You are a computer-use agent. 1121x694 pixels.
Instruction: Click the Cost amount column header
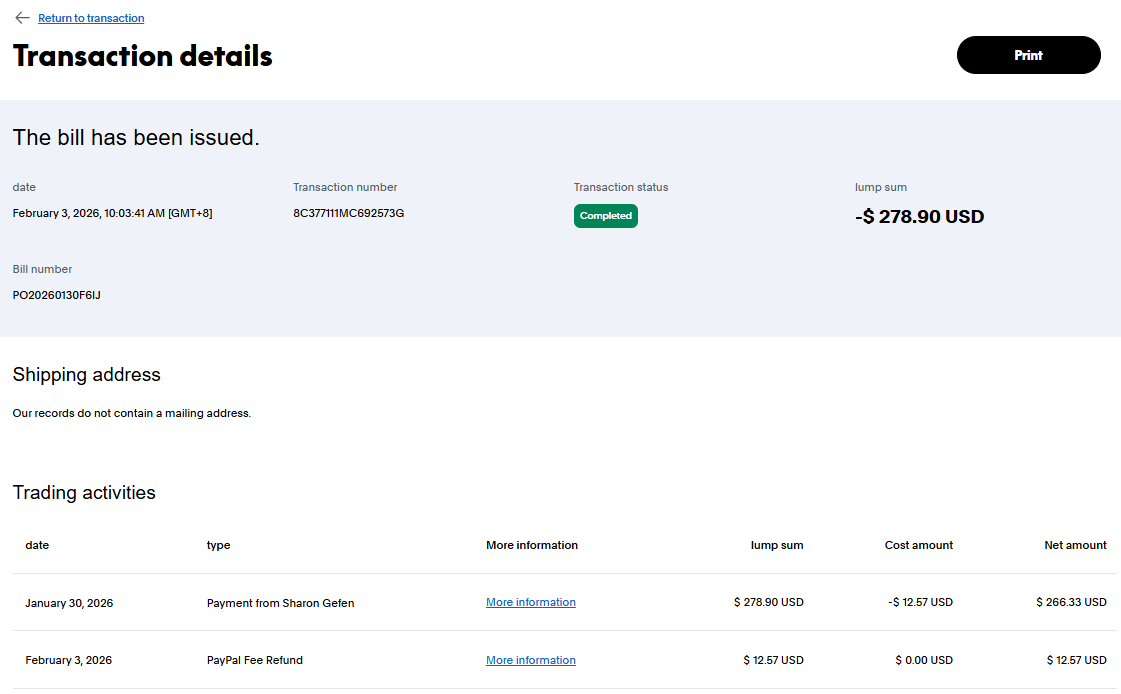tap(918, 545)
